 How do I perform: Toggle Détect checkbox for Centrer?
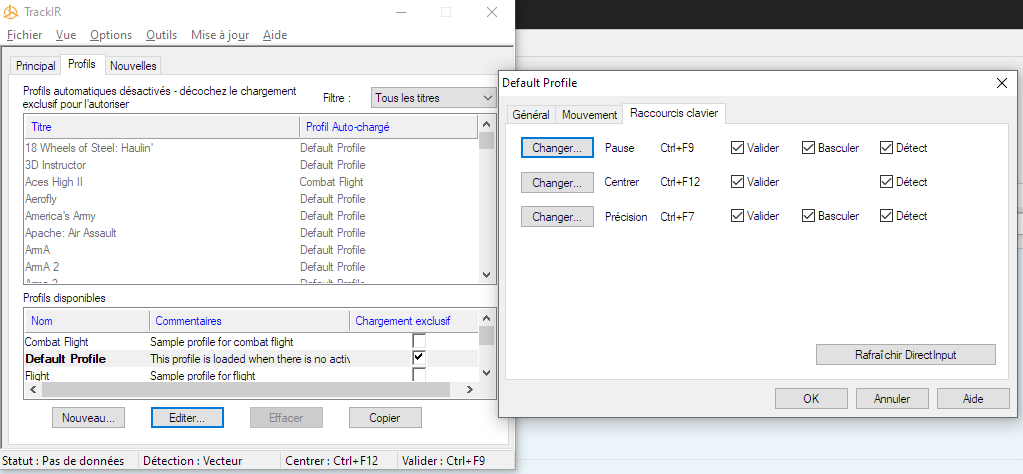click(x=886, y=182)
